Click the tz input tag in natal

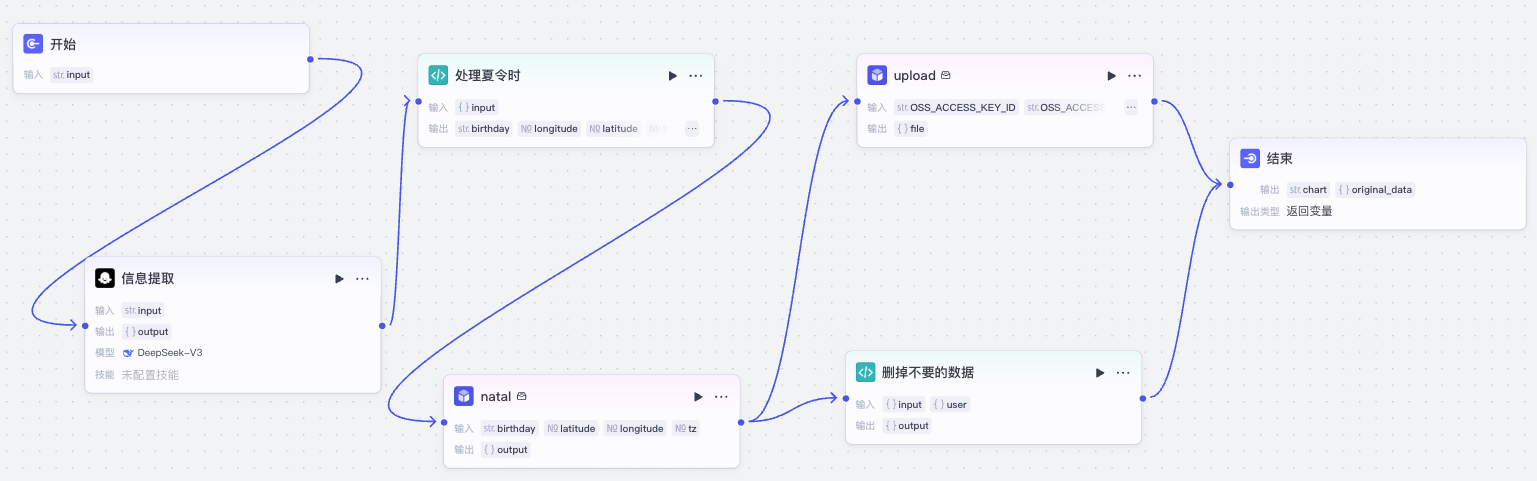pos(686,428)
